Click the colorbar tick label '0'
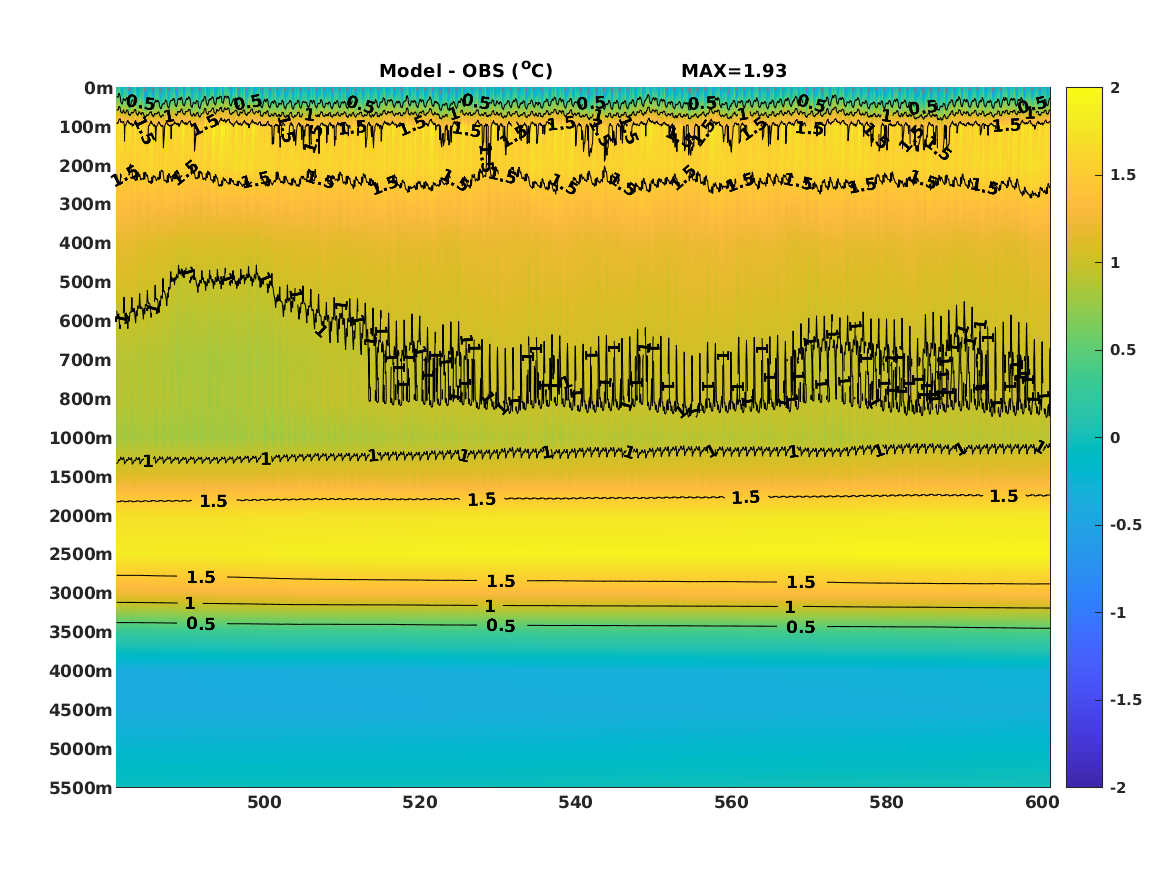 coord(1115,438)
